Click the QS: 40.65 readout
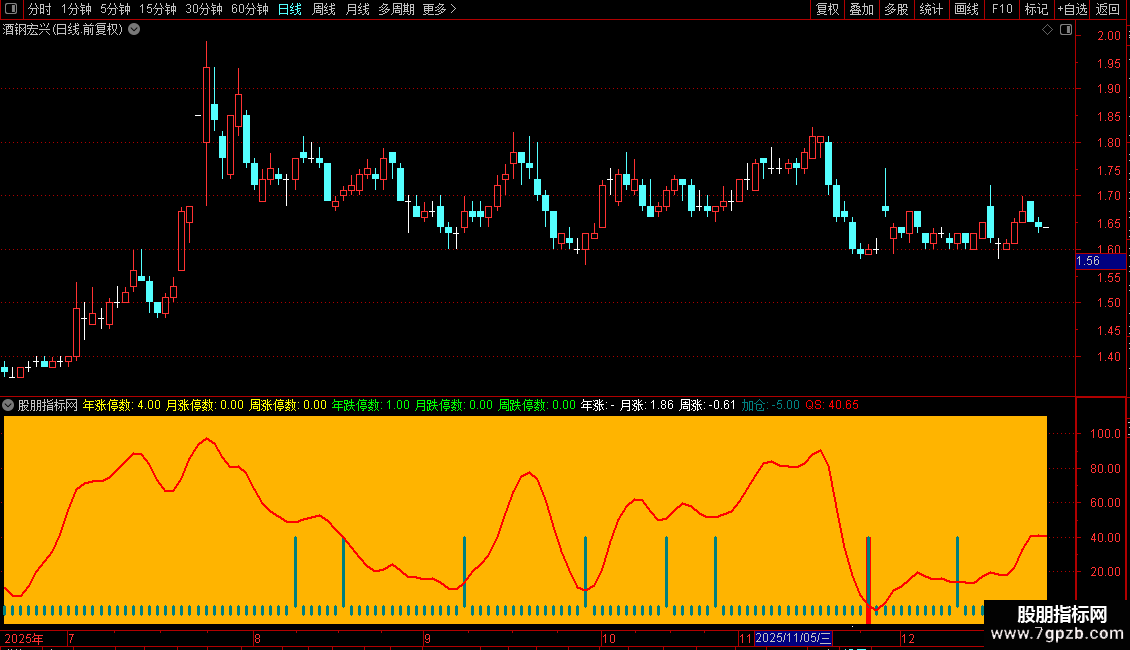 point(832,405)
